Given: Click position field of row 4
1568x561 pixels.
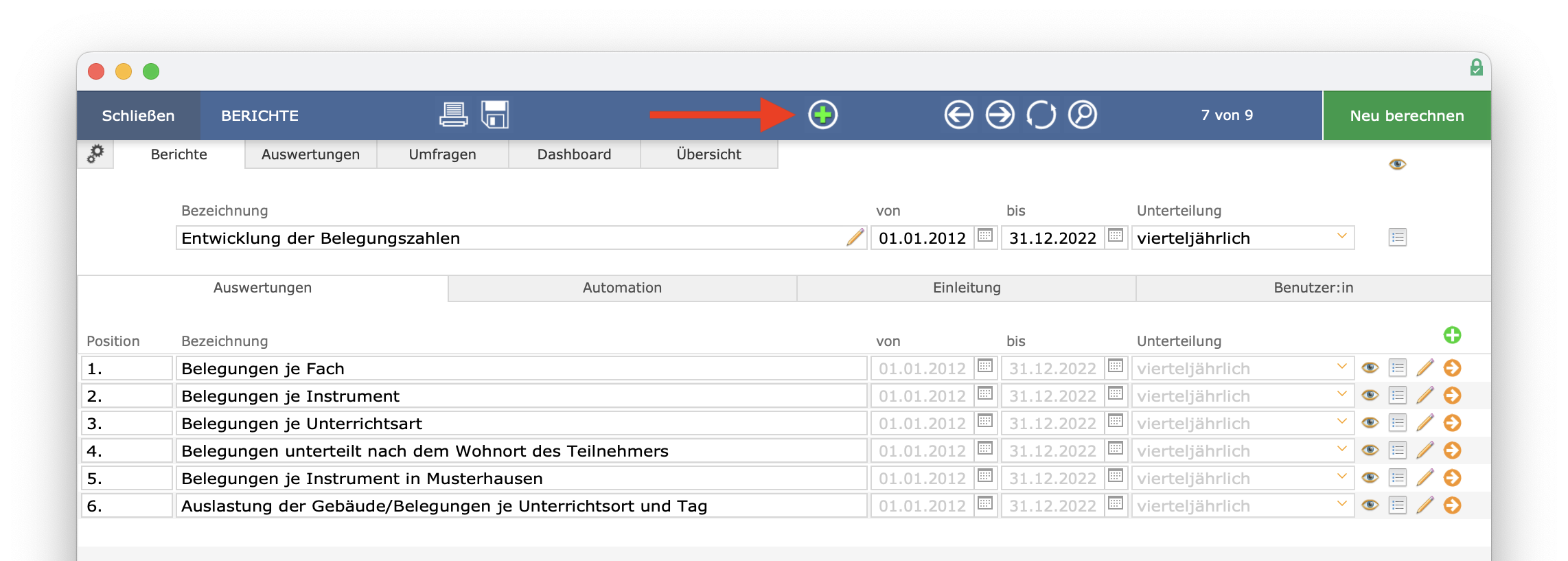Looking at the screenshot, I should [x=126, y=450].
